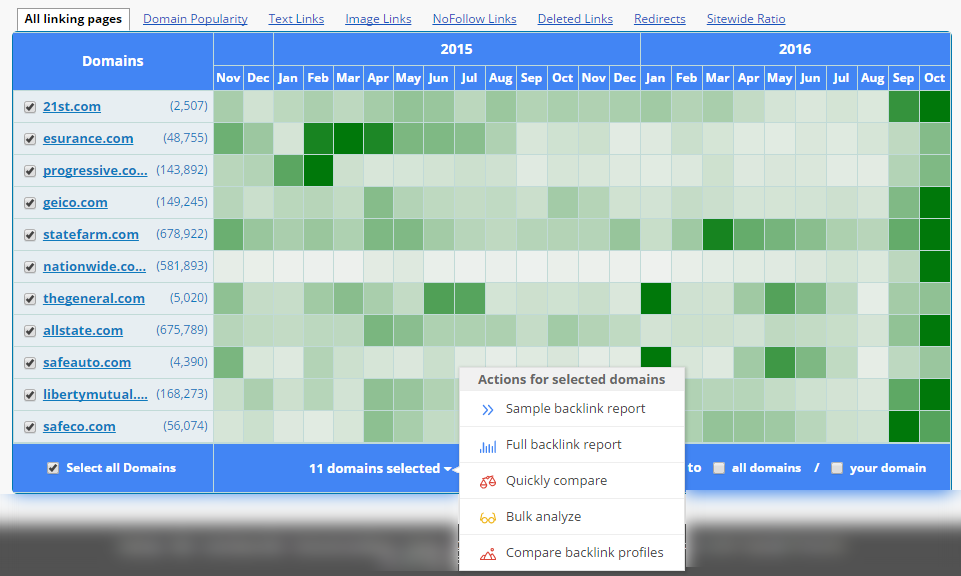Click statefarm.com March 2016 heatmap cell
Image resolution: width=961 pixels, height=576 pixels.
pos(718,234)
